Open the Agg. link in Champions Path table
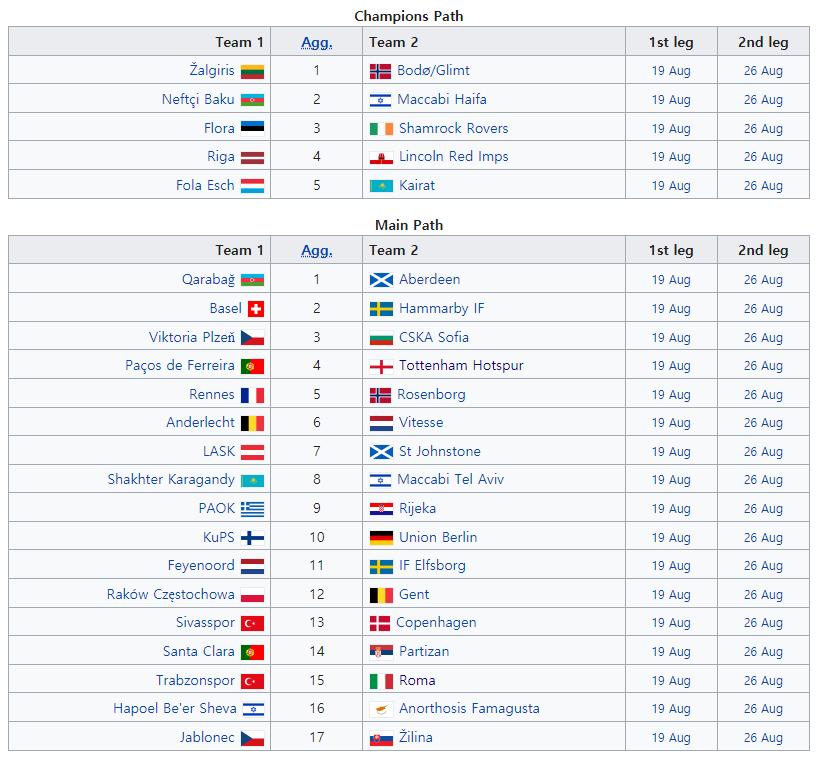822x760 pixels. coord(317,42)
